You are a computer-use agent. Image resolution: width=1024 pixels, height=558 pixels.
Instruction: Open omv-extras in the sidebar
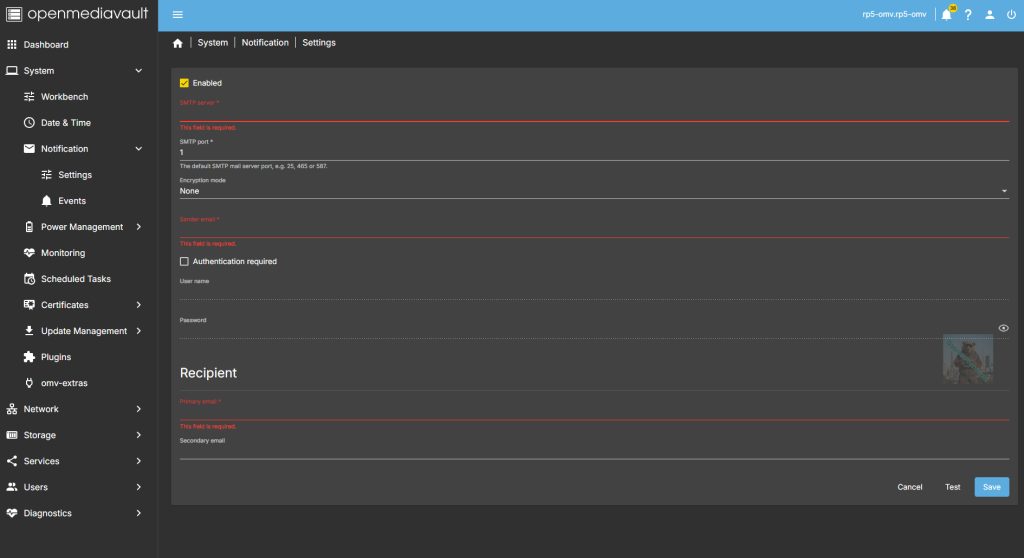point(64,383)
